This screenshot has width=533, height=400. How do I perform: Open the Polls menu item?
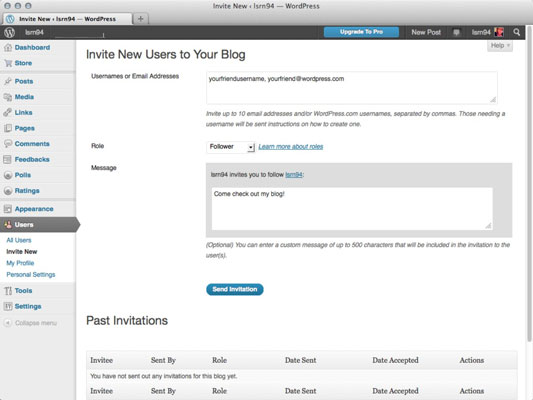[23, 175]
